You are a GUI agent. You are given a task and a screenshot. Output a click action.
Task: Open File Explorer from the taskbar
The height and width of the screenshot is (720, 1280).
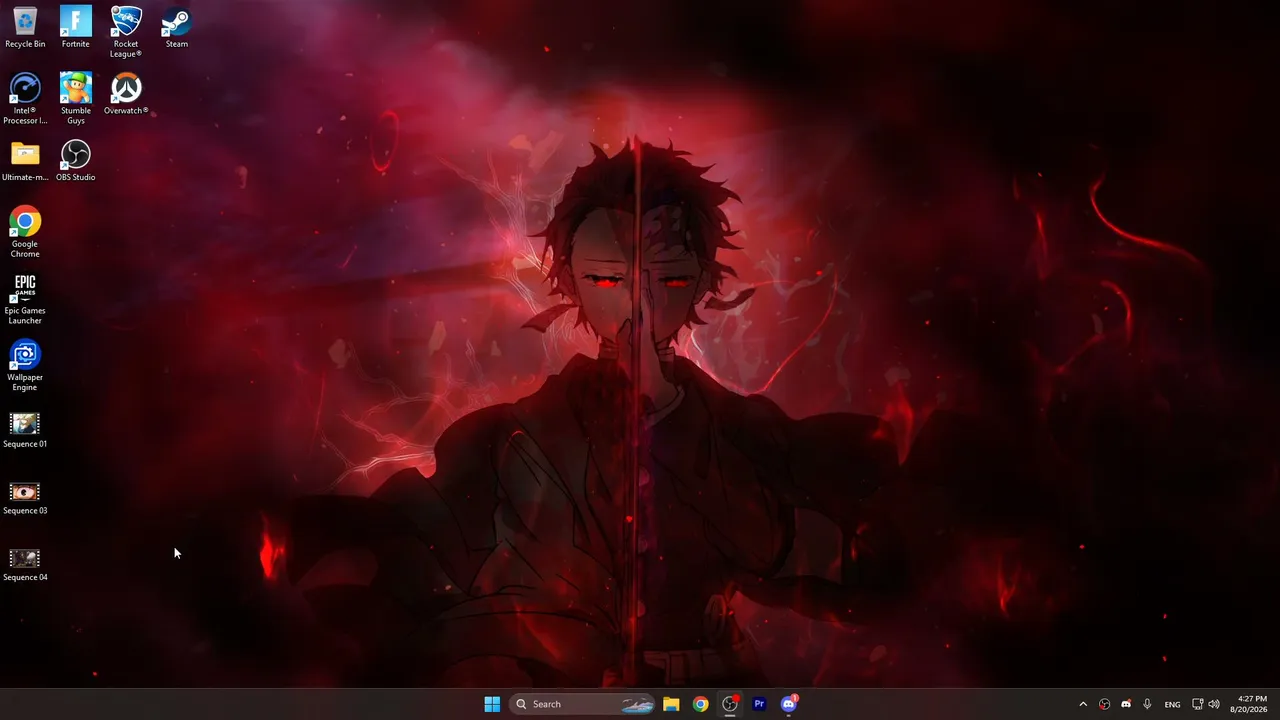pyautogui.click(x=671, y=704)
